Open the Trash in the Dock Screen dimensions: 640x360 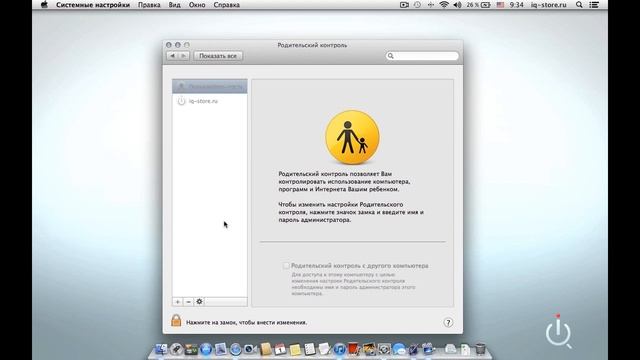(x=480, y=349)
